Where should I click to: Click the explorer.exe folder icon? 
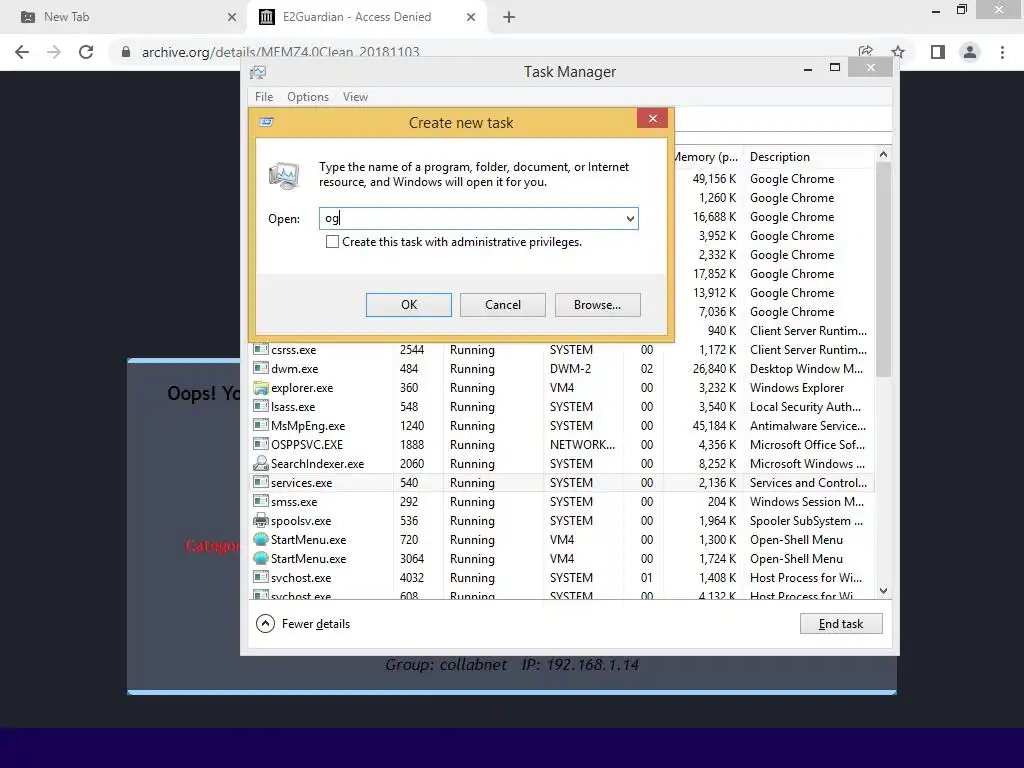pyautogui.click(x=261, y=387)
